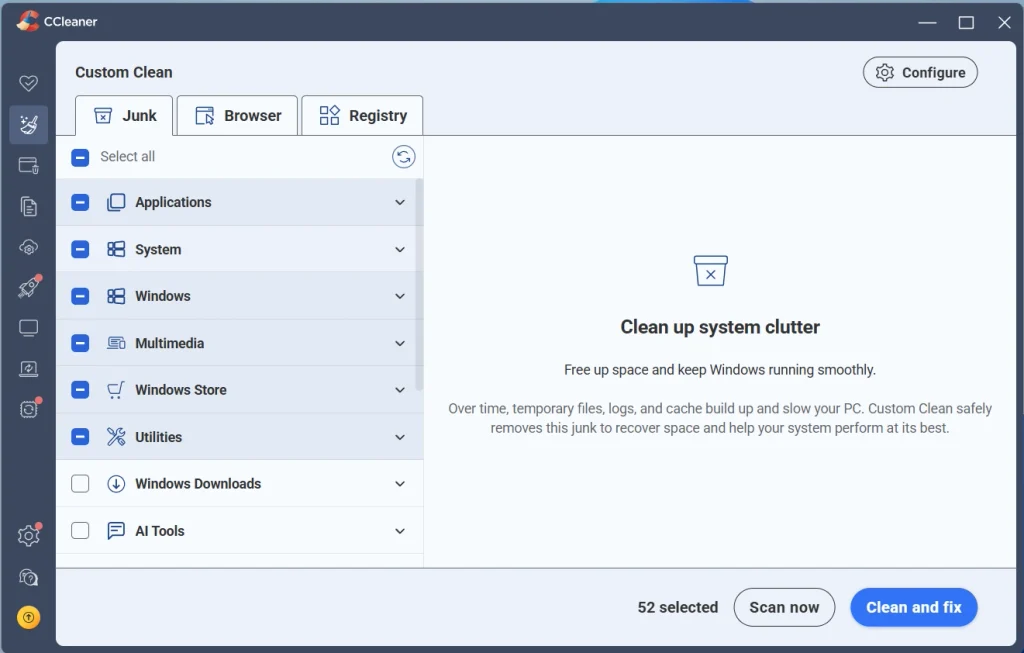Viewport: 1024px width, 653px height.
Task: Click the Select all label
Action: pyautogui.click(x=127, y=157)
